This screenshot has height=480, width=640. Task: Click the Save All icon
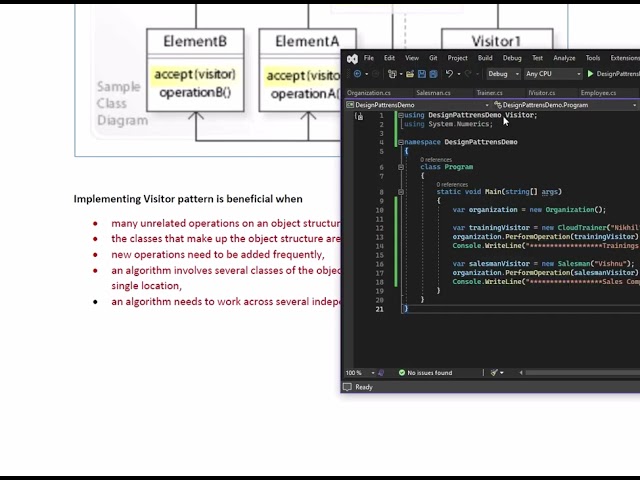click(433, 74)
